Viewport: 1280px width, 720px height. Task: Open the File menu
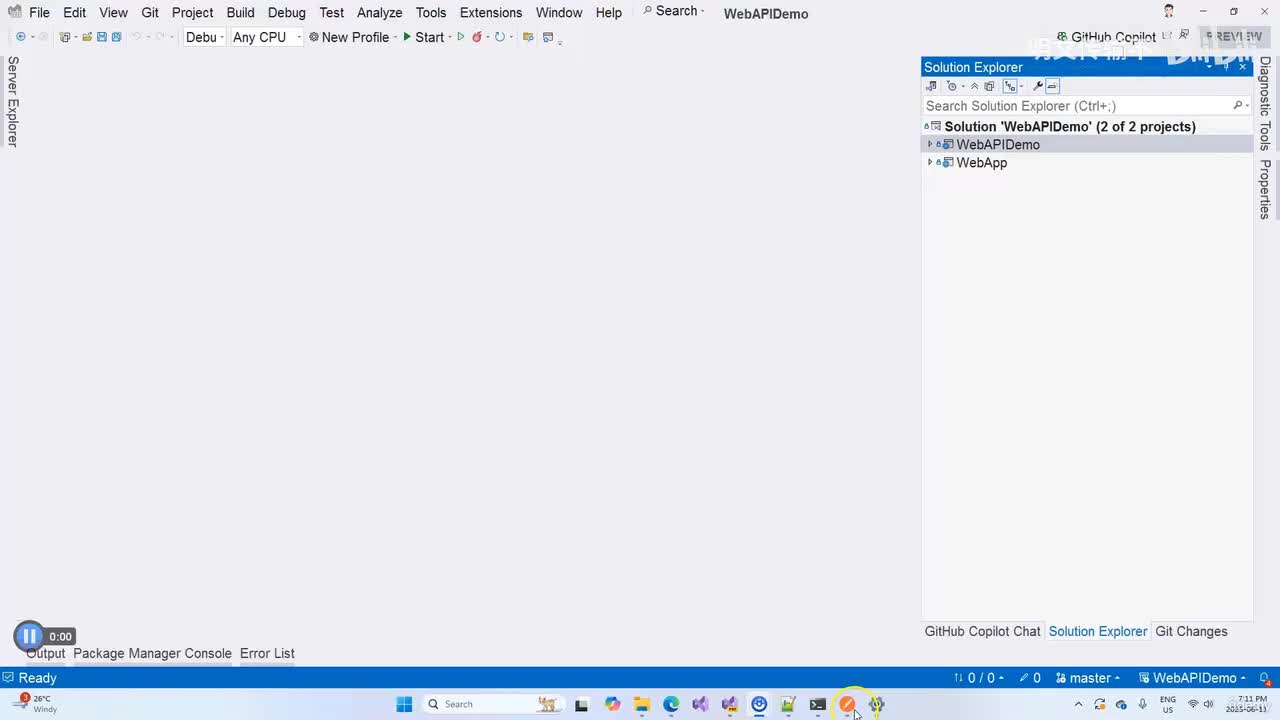pos(39,13)
